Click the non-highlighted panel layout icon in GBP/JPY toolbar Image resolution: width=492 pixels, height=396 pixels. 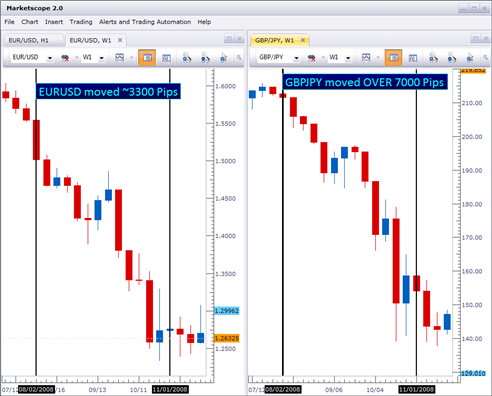[x=413, y=58]
